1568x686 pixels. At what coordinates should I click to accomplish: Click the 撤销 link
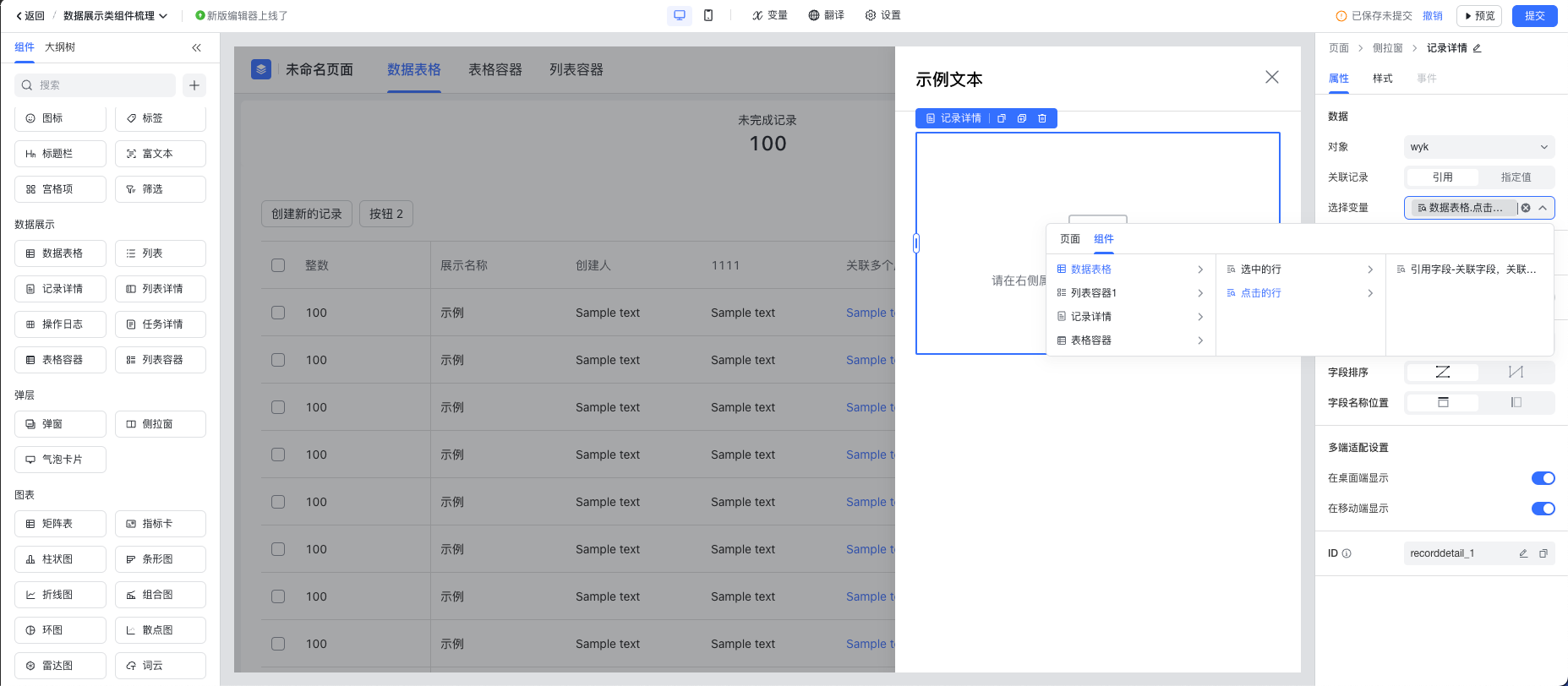tap(1433, 16)
